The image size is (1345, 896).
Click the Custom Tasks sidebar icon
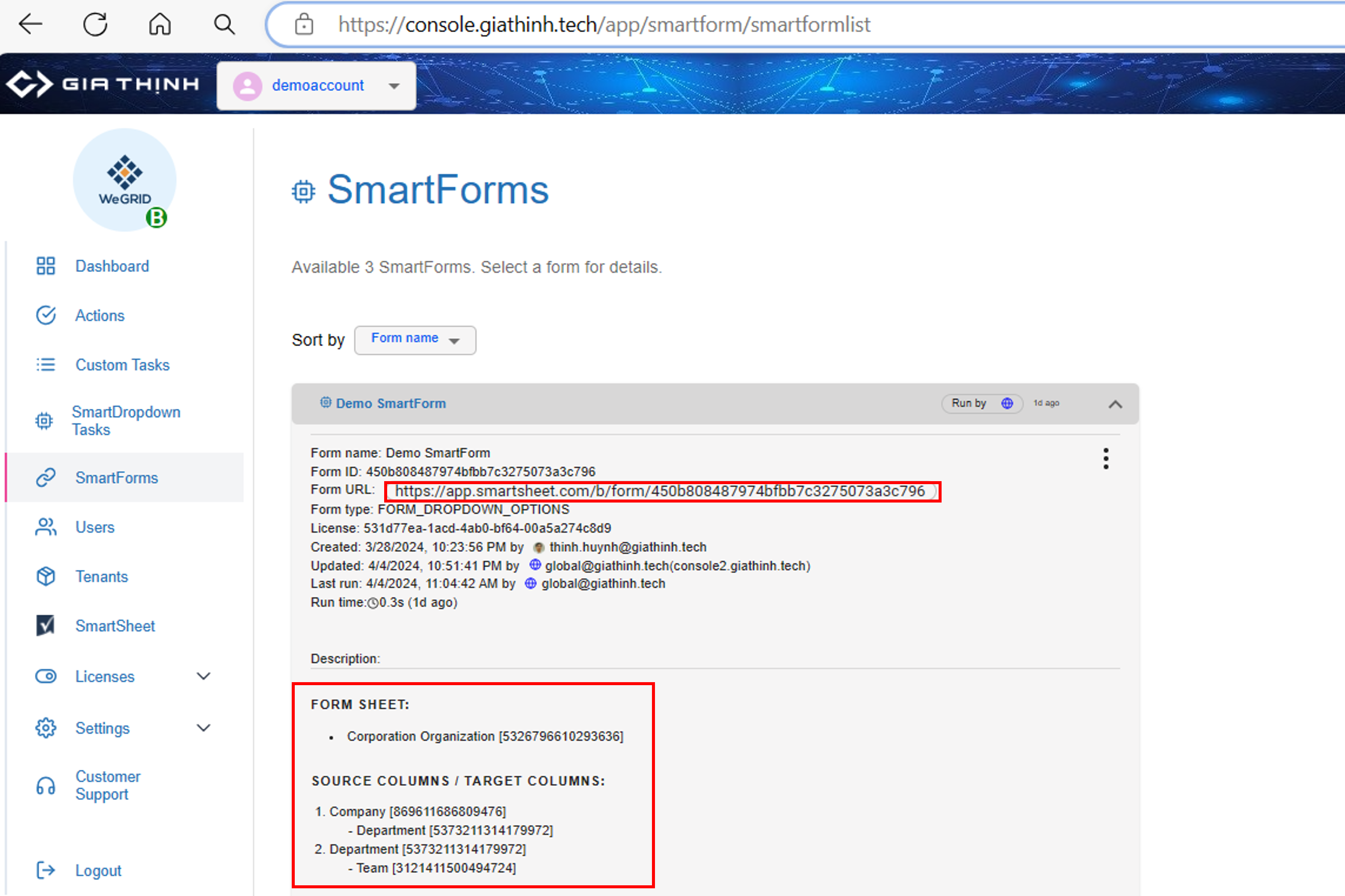[x=45, y=364]
